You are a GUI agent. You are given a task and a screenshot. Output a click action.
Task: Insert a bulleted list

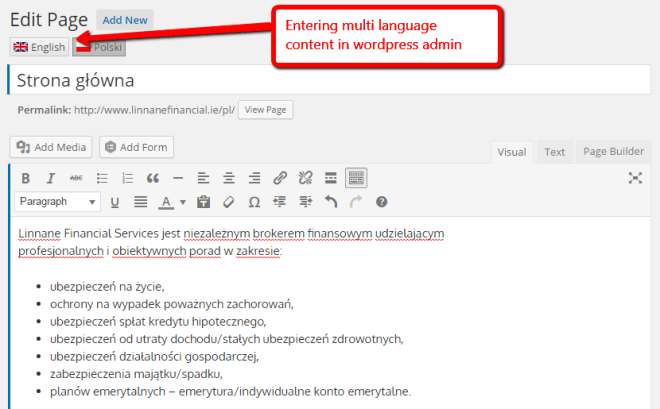point(102,178)
